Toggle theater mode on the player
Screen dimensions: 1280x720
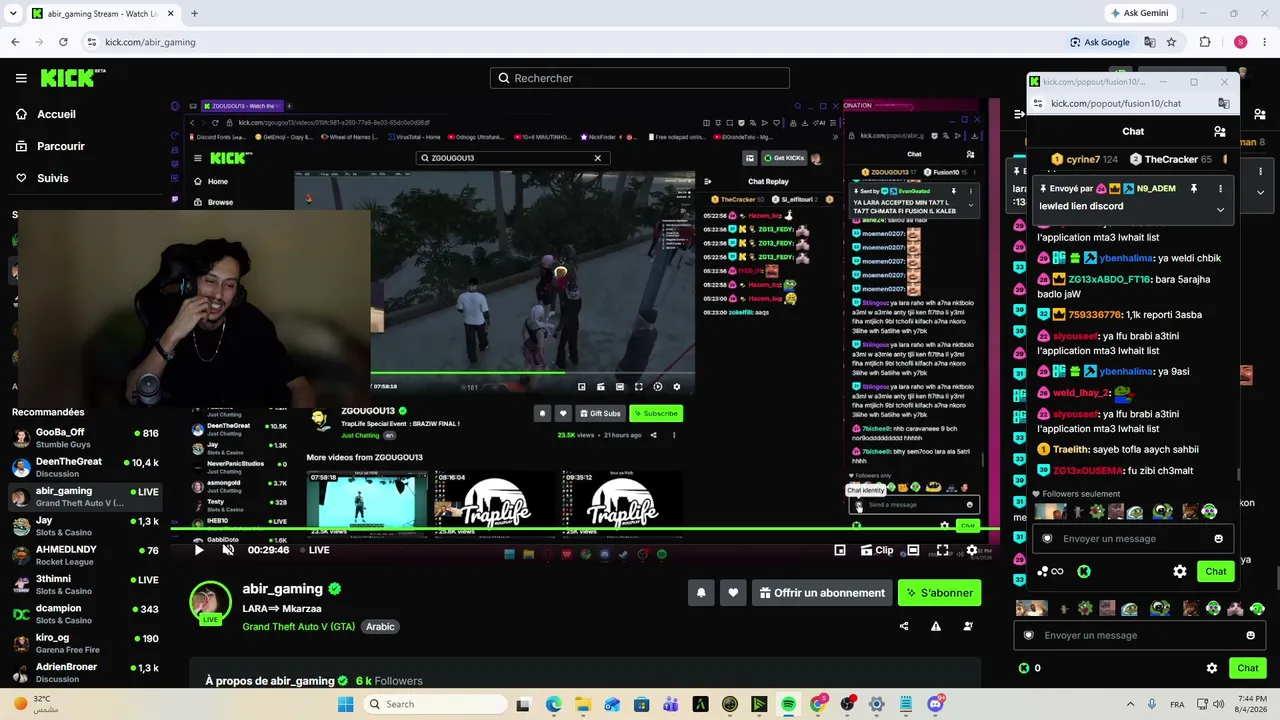pos(913,550)
